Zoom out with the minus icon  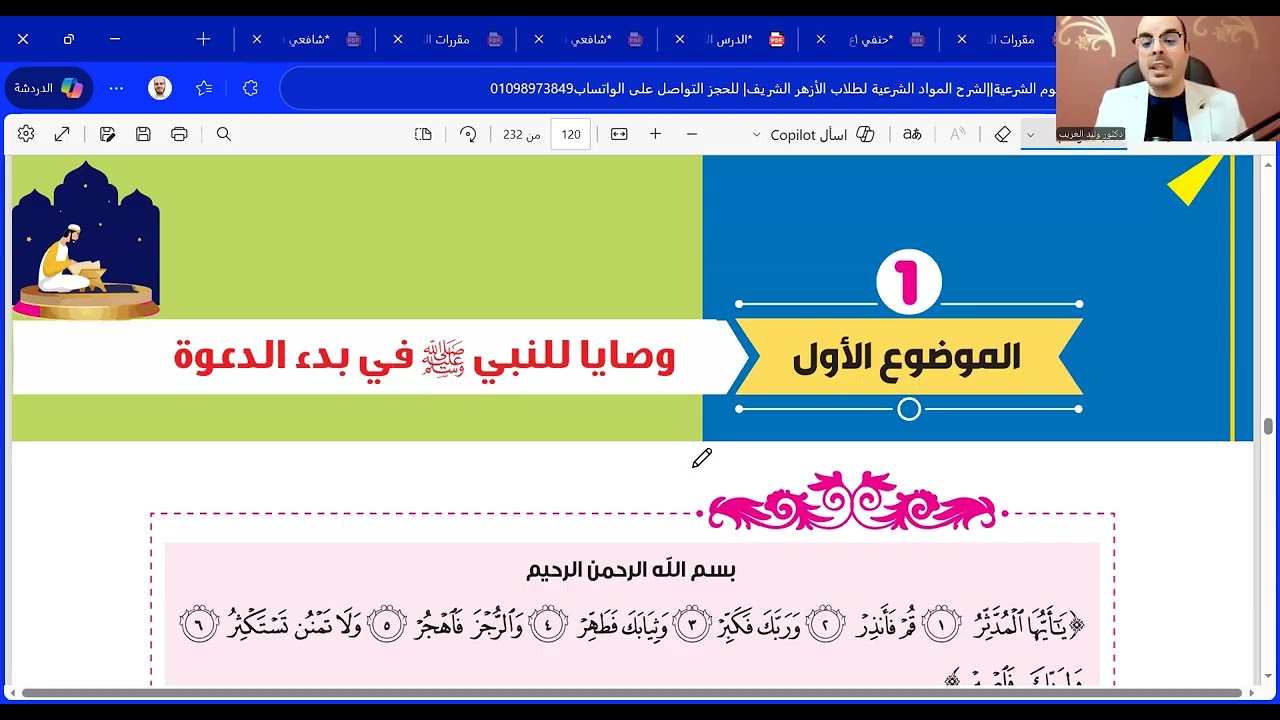point(691,134)
